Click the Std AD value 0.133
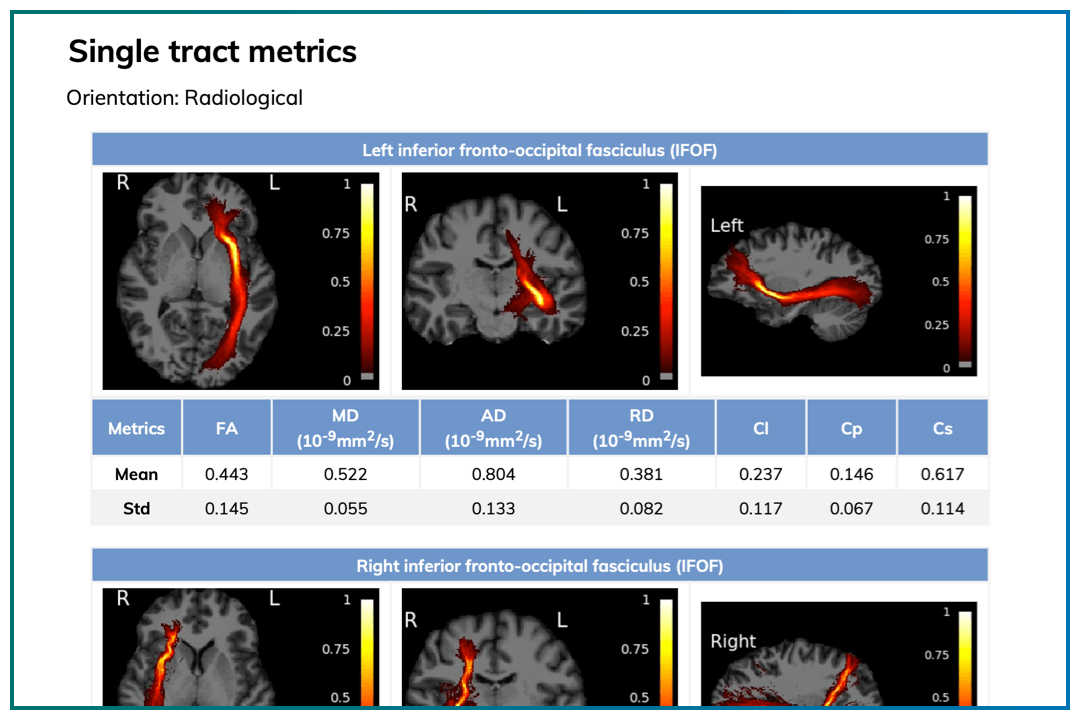Image resolution: width=1080 pixels, height=720 pixels. [493, 508]
